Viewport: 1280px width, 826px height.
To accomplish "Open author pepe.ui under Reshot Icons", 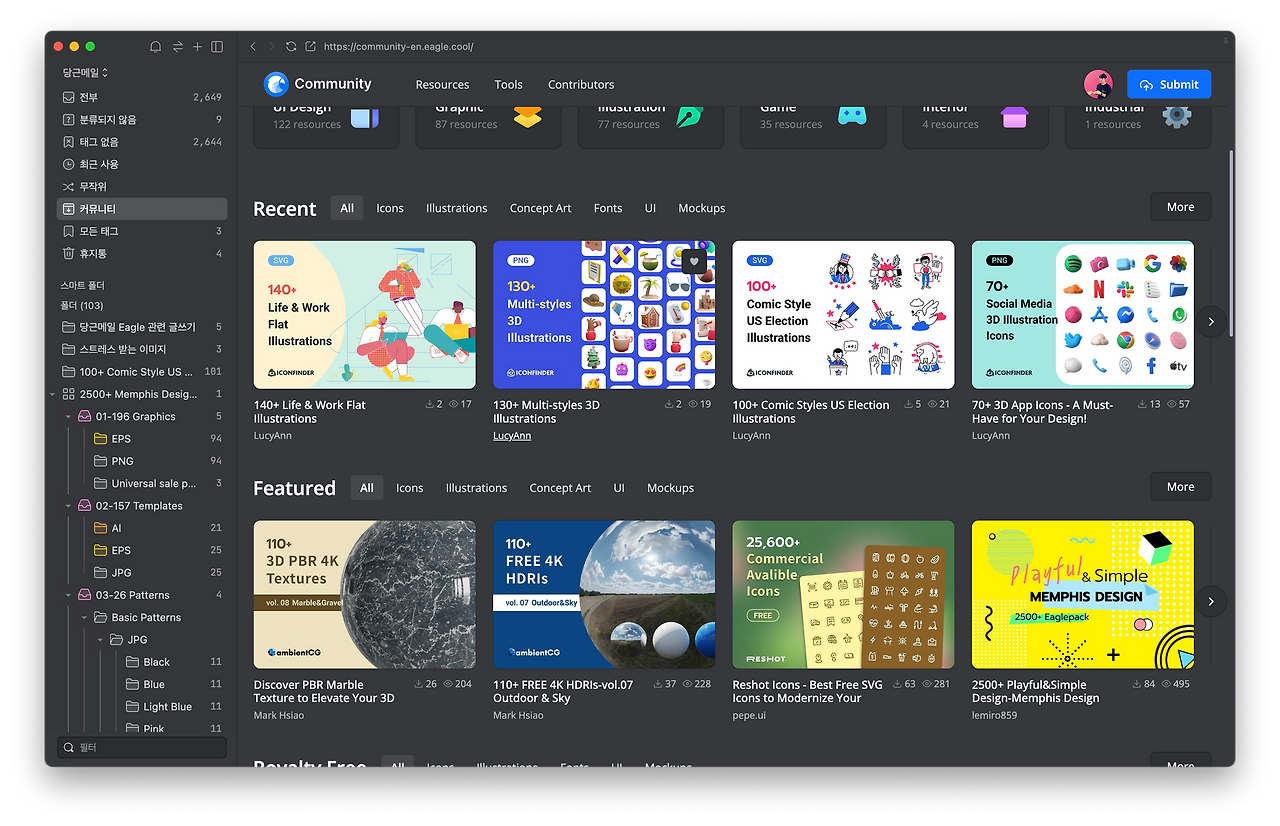I will [x=749, y=716].
